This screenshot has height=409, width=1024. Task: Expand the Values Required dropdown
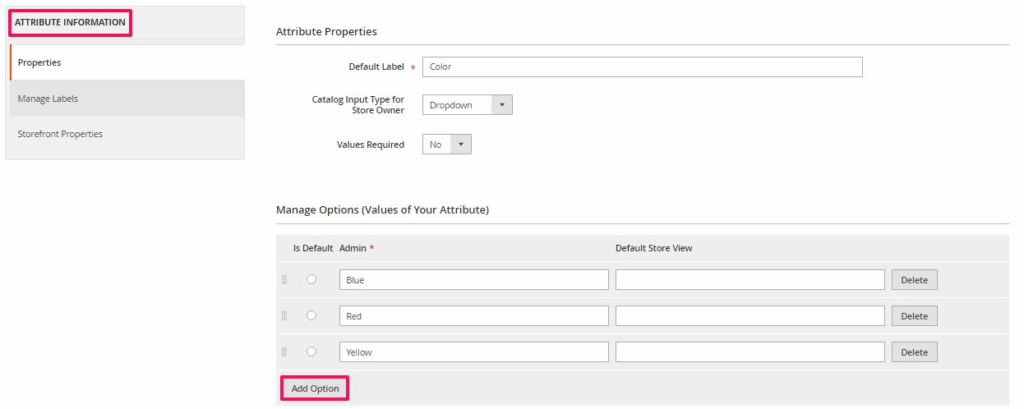[x=446, y=145]
